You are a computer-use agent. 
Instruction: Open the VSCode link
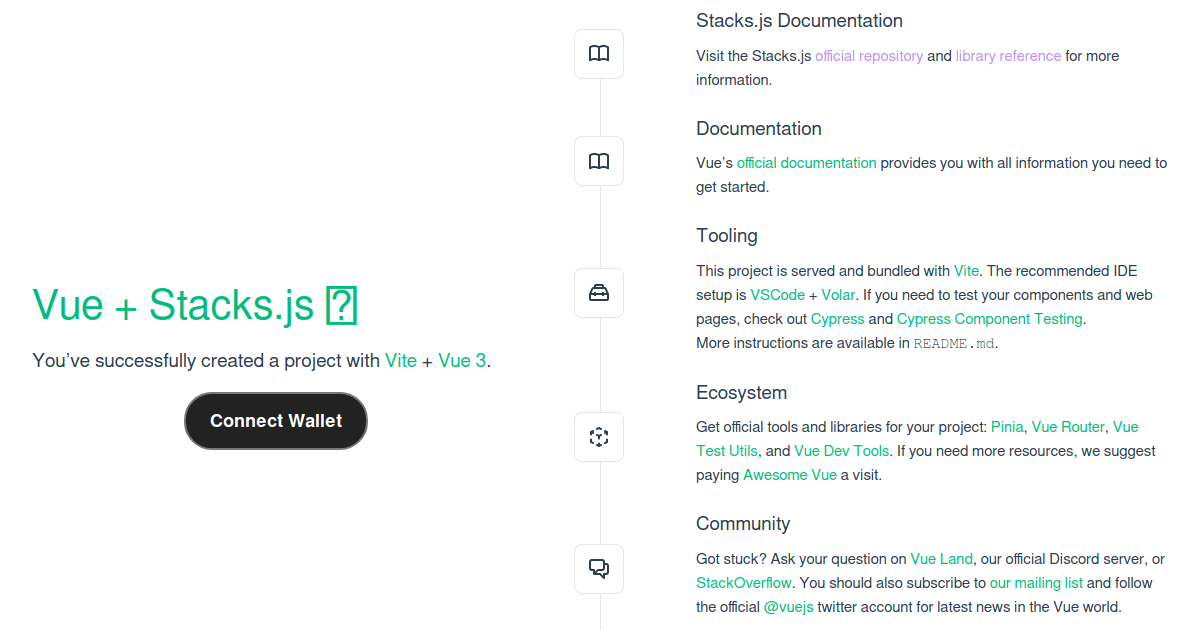(x=777, y=294)
